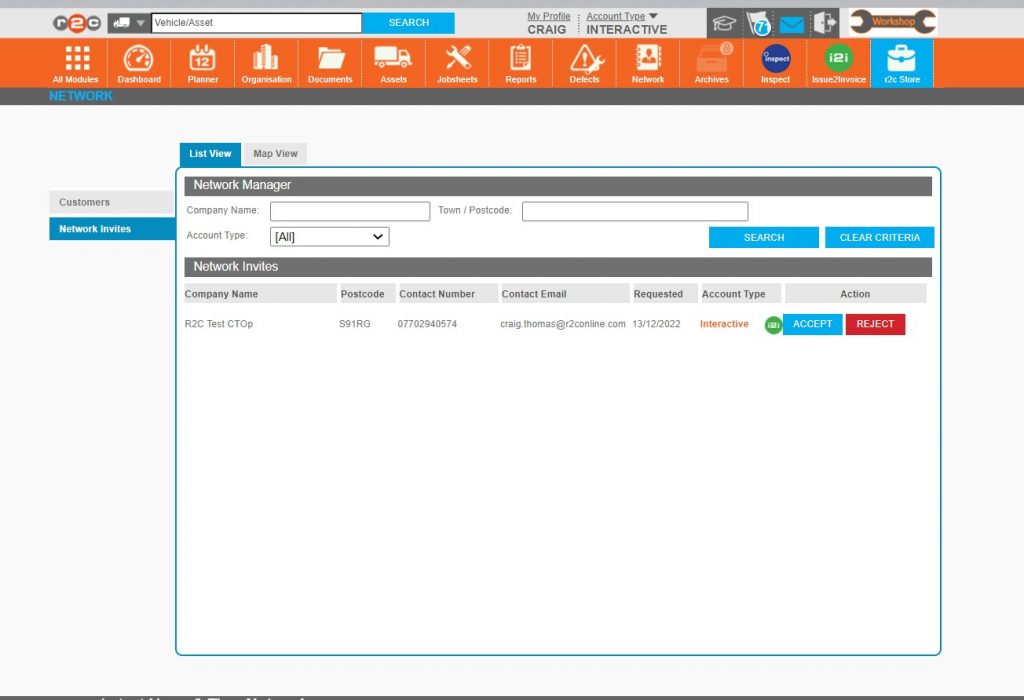Click the logout door icon
This screenshot has width=1024, height=700.
click(823, 22)
